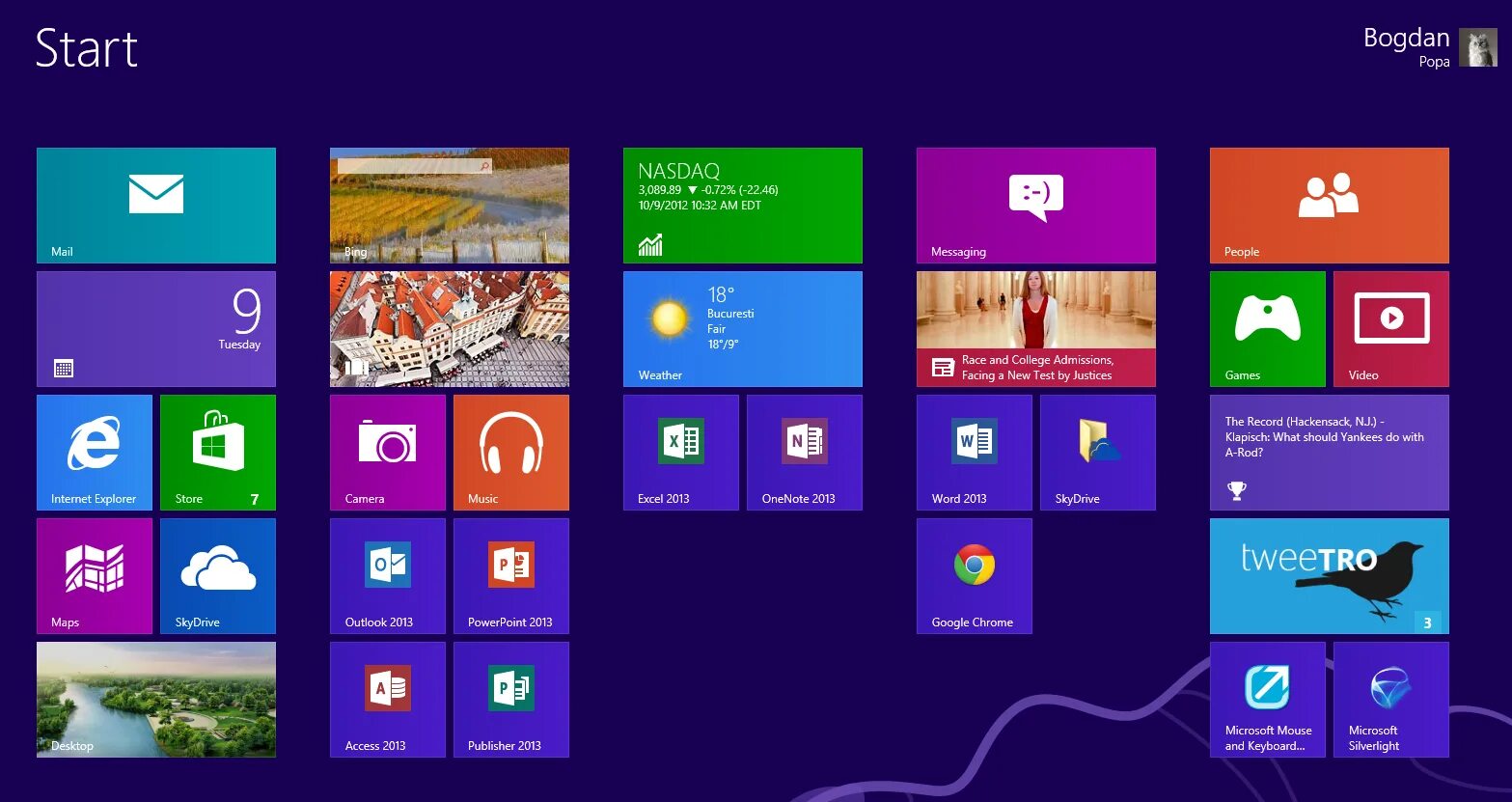Open the Maps tile

(x=95, y=576)
